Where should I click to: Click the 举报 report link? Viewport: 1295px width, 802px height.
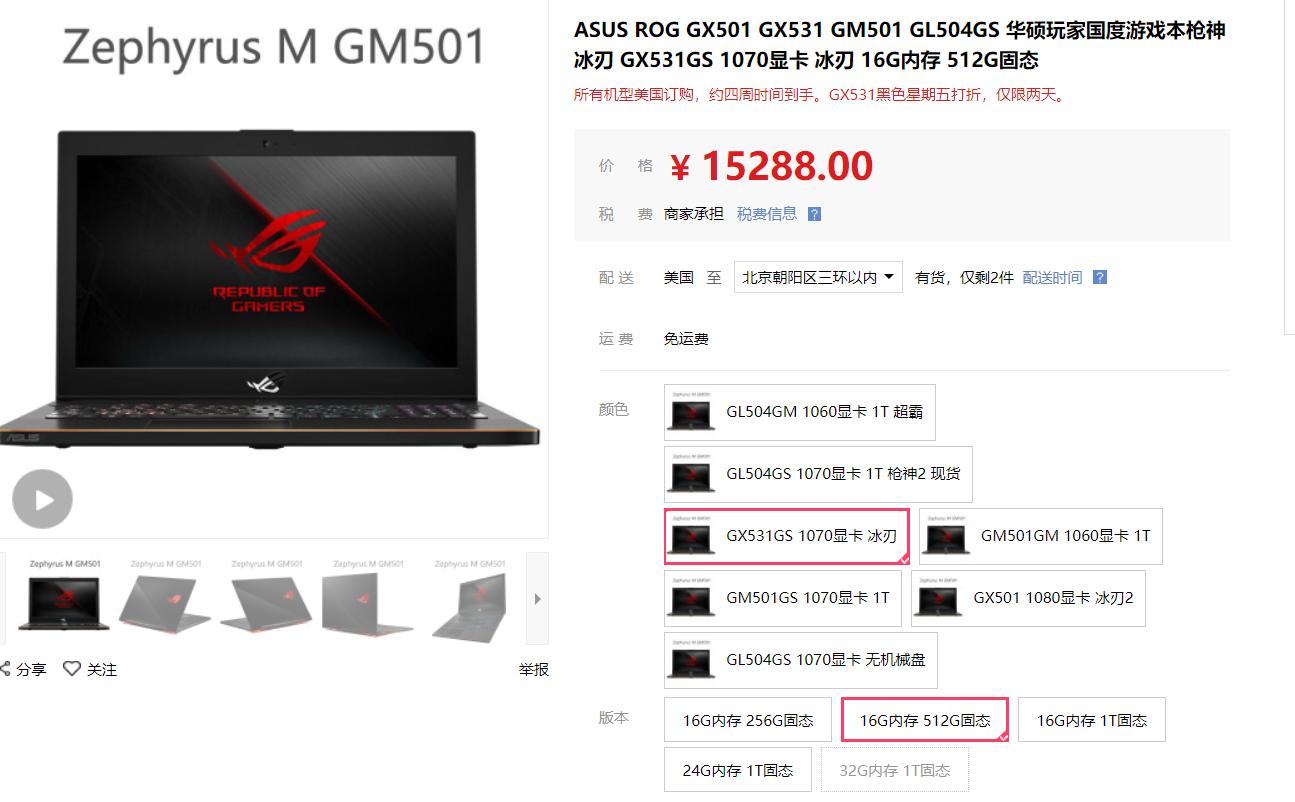tap(533, 669)
